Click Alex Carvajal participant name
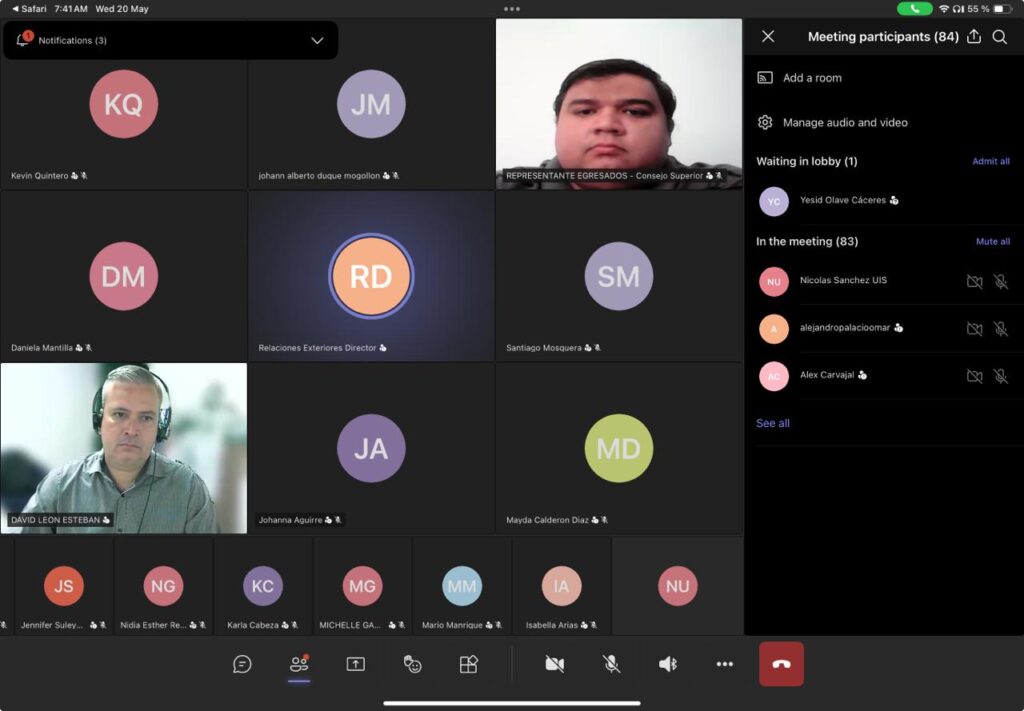This screenshot has height=711, width=1024. coord(827,375)
